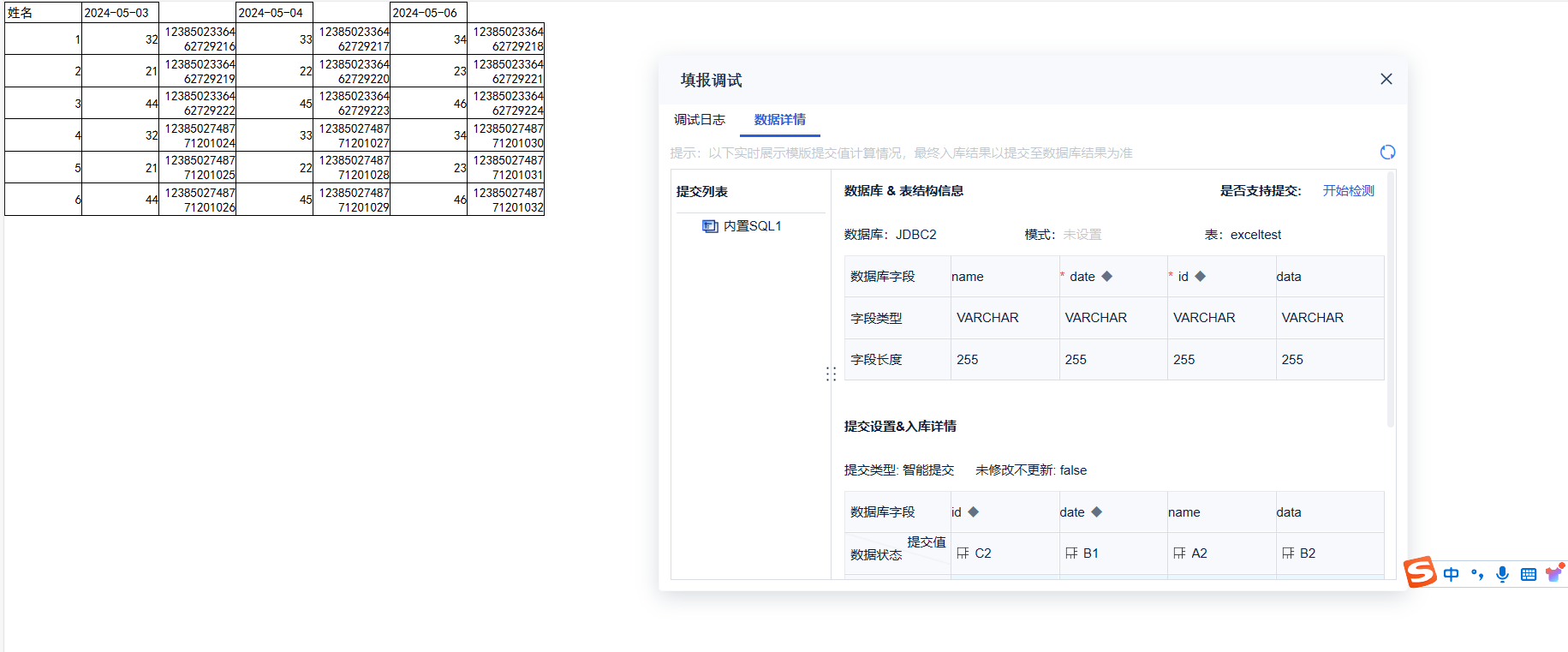Switch to the 调试日志 tab
This screenshot has height=652, width=1568.
click(x=699, y=120)
